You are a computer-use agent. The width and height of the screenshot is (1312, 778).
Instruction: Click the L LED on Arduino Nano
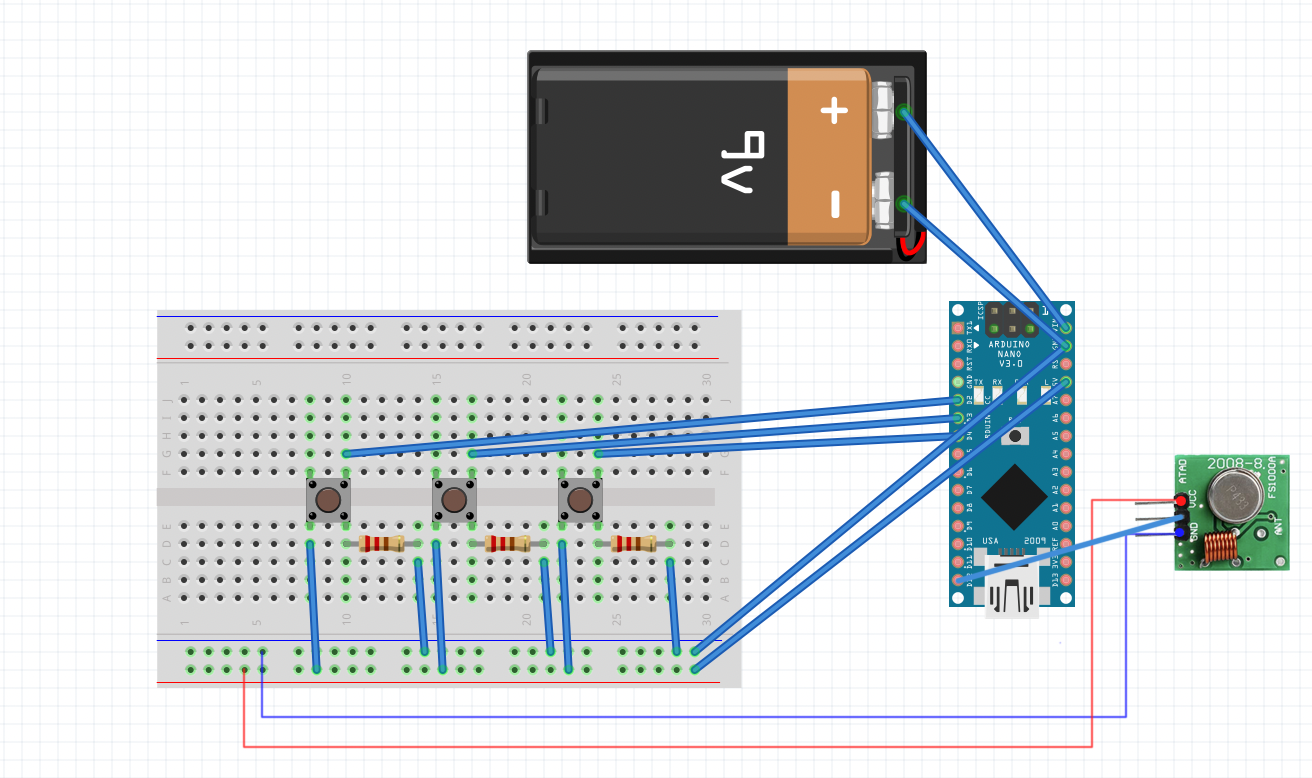tap(1046, 395)
